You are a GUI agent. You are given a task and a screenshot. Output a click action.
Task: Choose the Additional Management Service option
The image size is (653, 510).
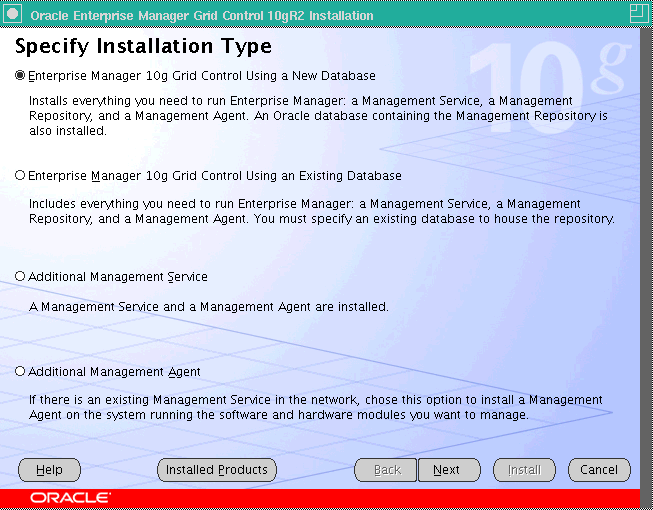click(20, 276)
